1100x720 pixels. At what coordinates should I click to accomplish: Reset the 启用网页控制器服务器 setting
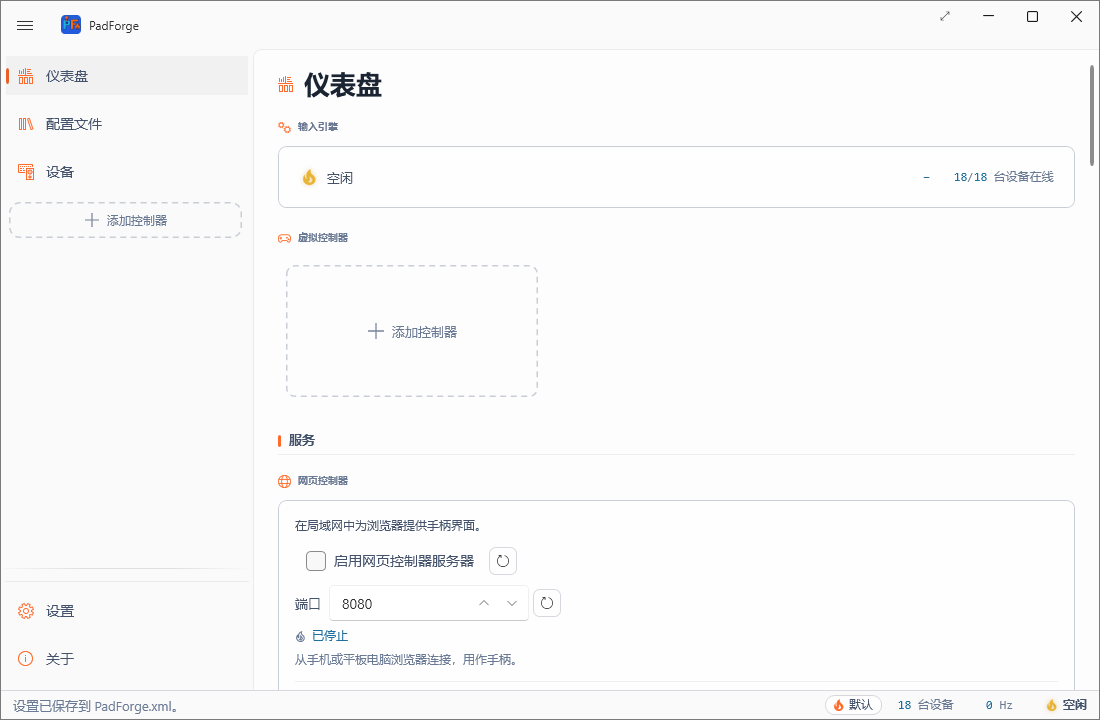503,561
